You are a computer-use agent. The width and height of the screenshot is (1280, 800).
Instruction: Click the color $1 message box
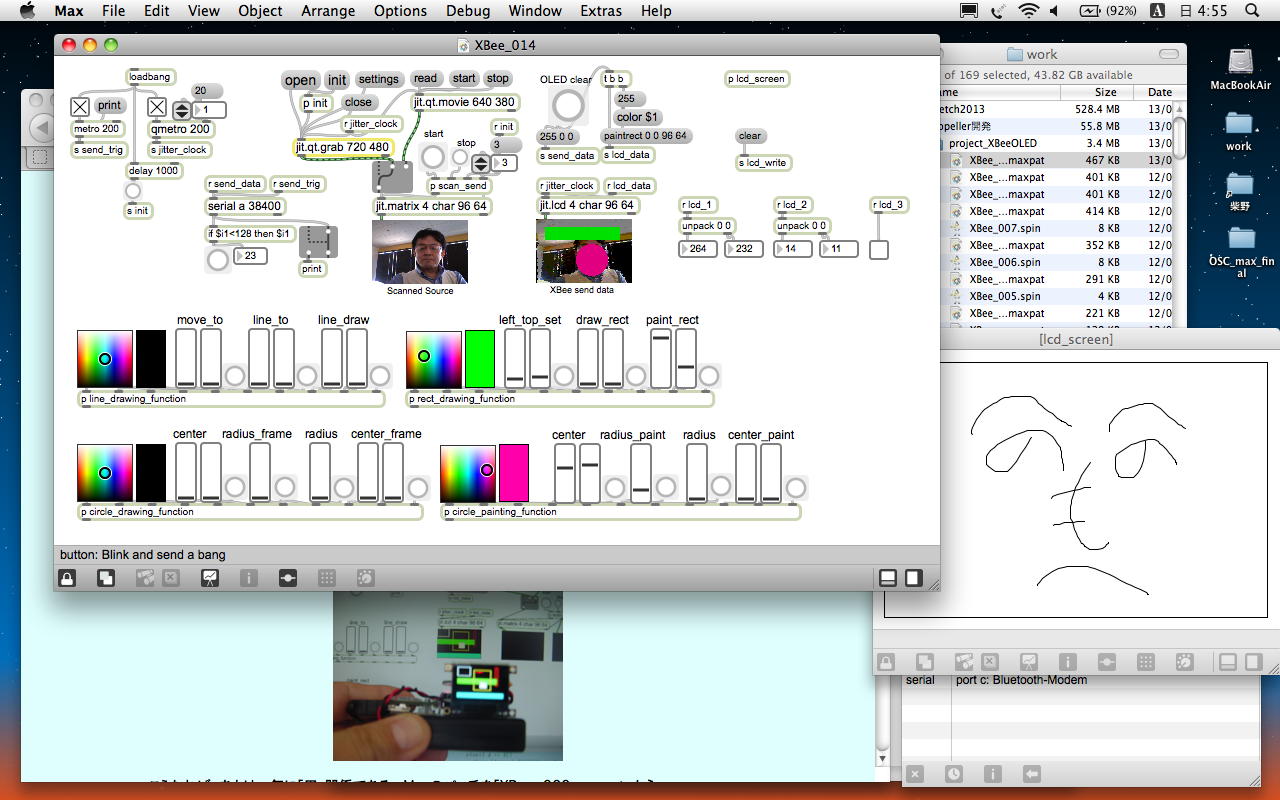click(637, 117)
